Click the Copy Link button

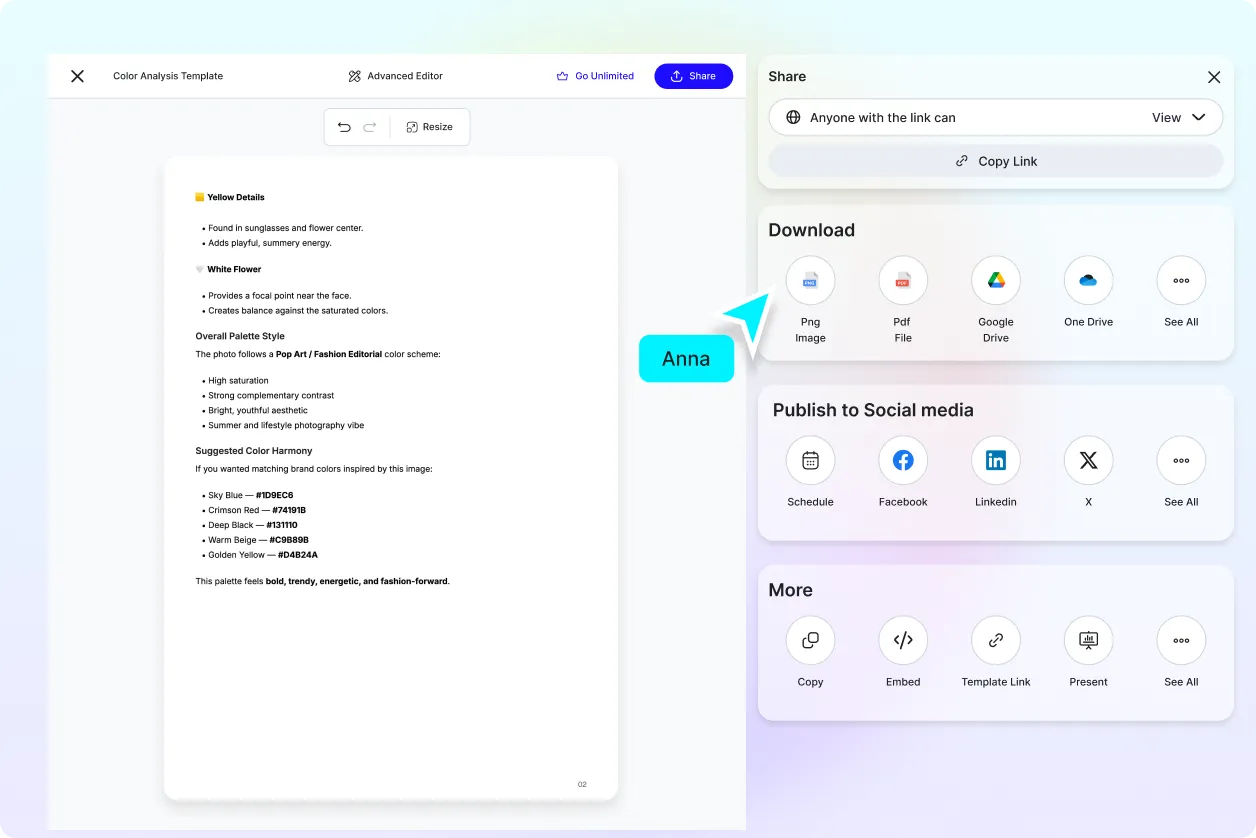[995, 161]
